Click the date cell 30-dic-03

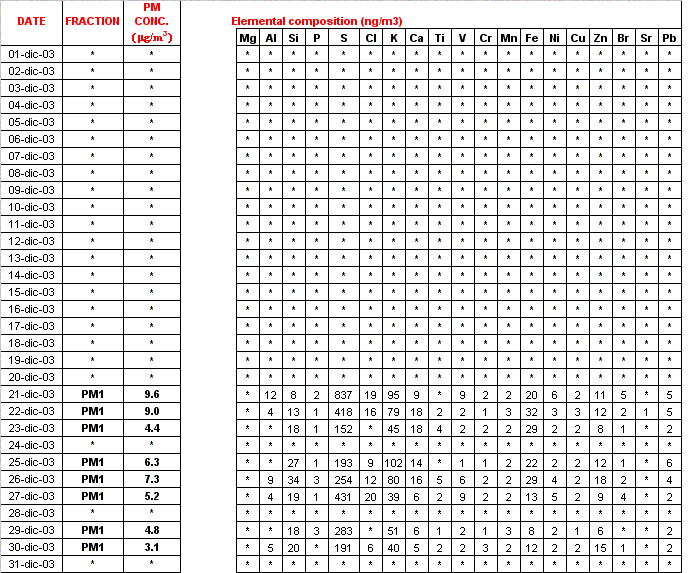pyautogui.click(x=32, y=547)
